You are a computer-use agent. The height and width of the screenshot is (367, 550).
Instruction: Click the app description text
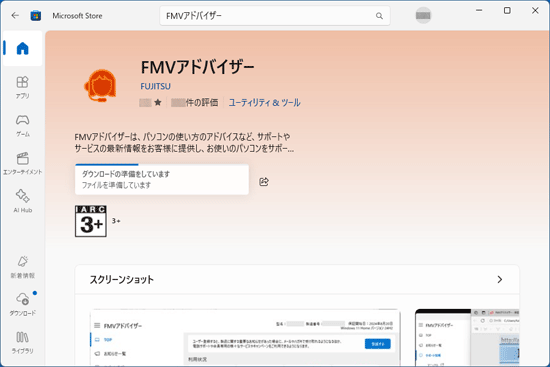click(184, 143)
